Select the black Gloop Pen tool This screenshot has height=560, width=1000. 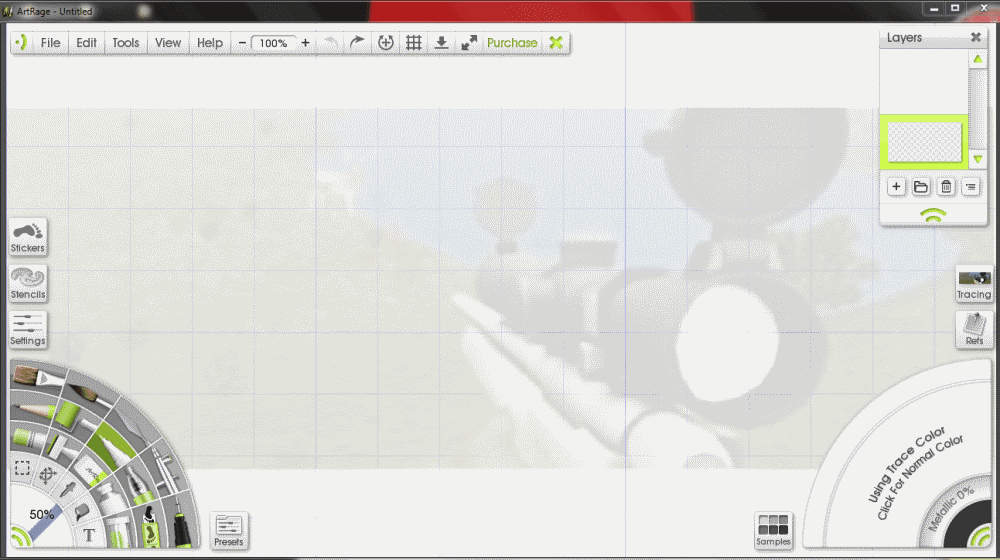(182, 524)
